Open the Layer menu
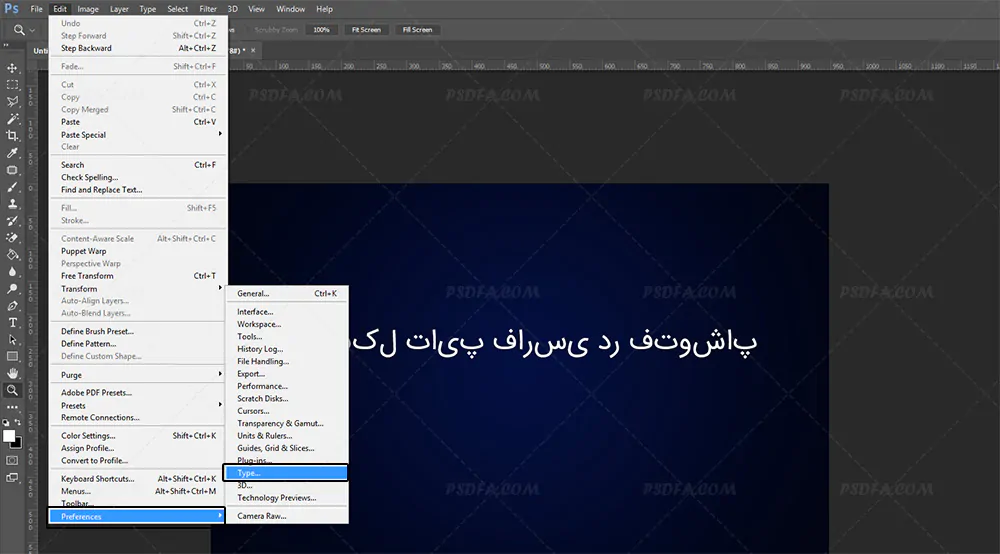 coord(119,9)
